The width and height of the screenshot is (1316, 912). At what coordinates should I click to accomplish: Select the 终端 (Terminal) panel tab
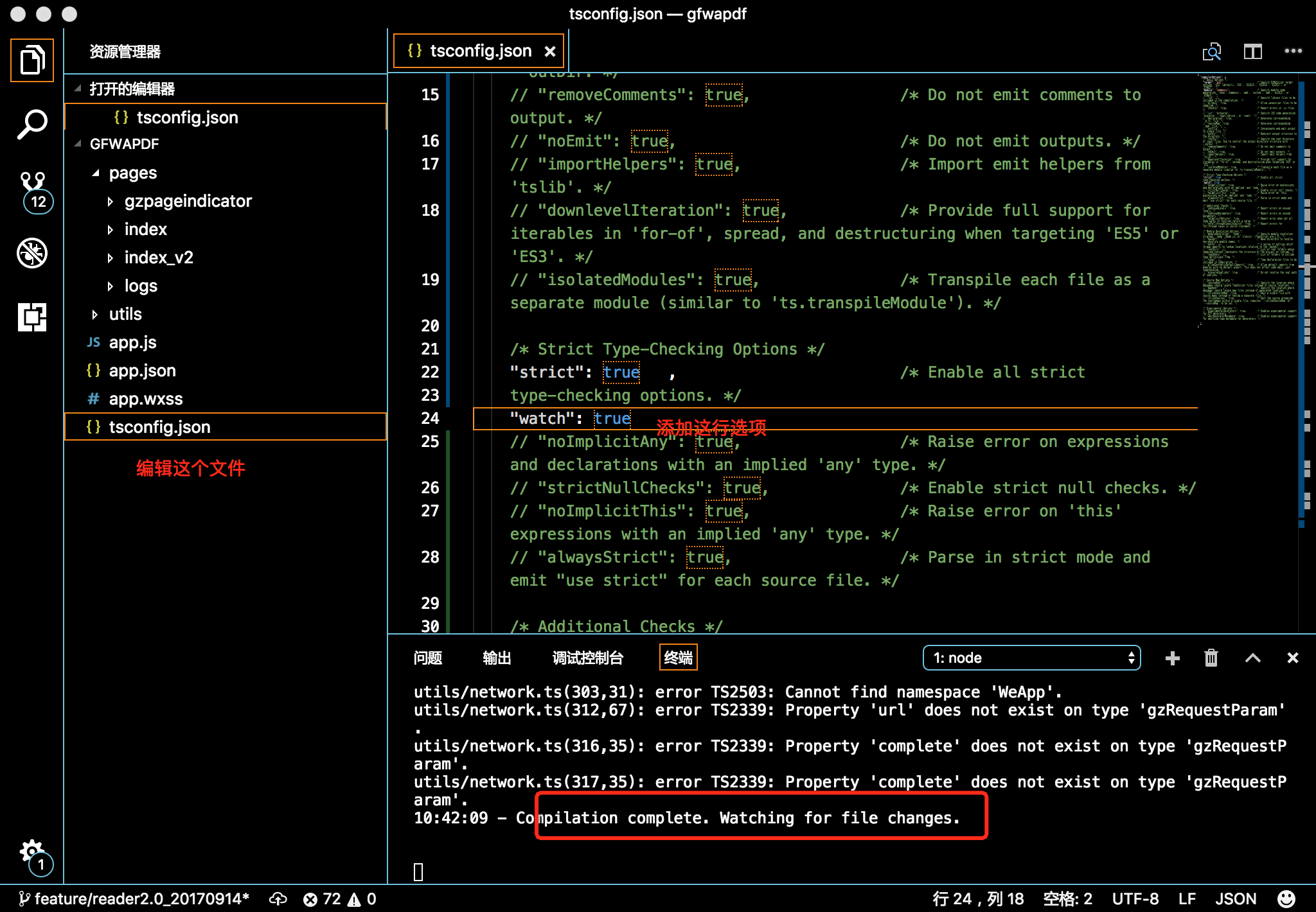point(679,658)
